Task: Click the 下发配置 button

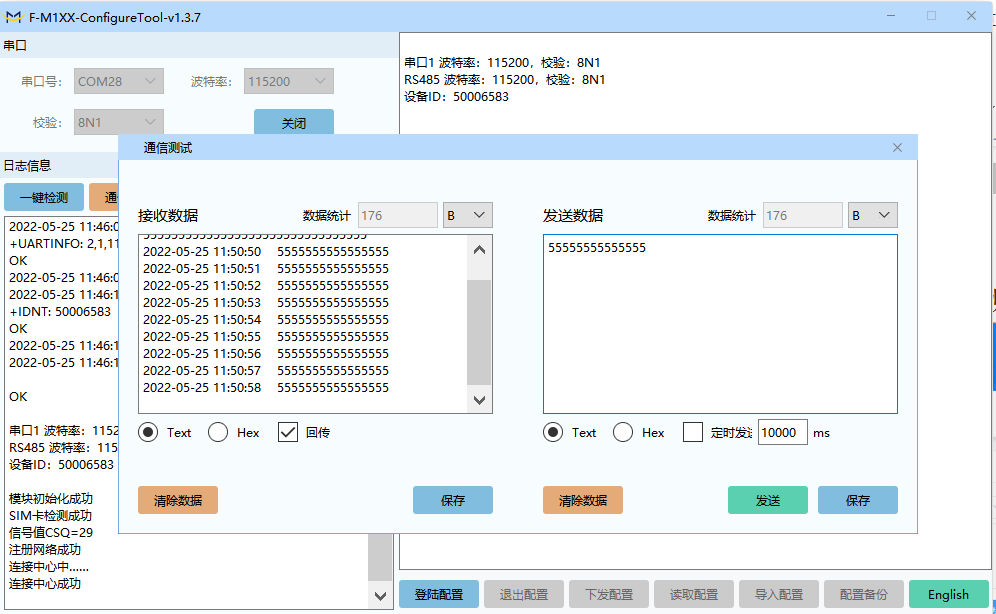Action: click(609, 594)
